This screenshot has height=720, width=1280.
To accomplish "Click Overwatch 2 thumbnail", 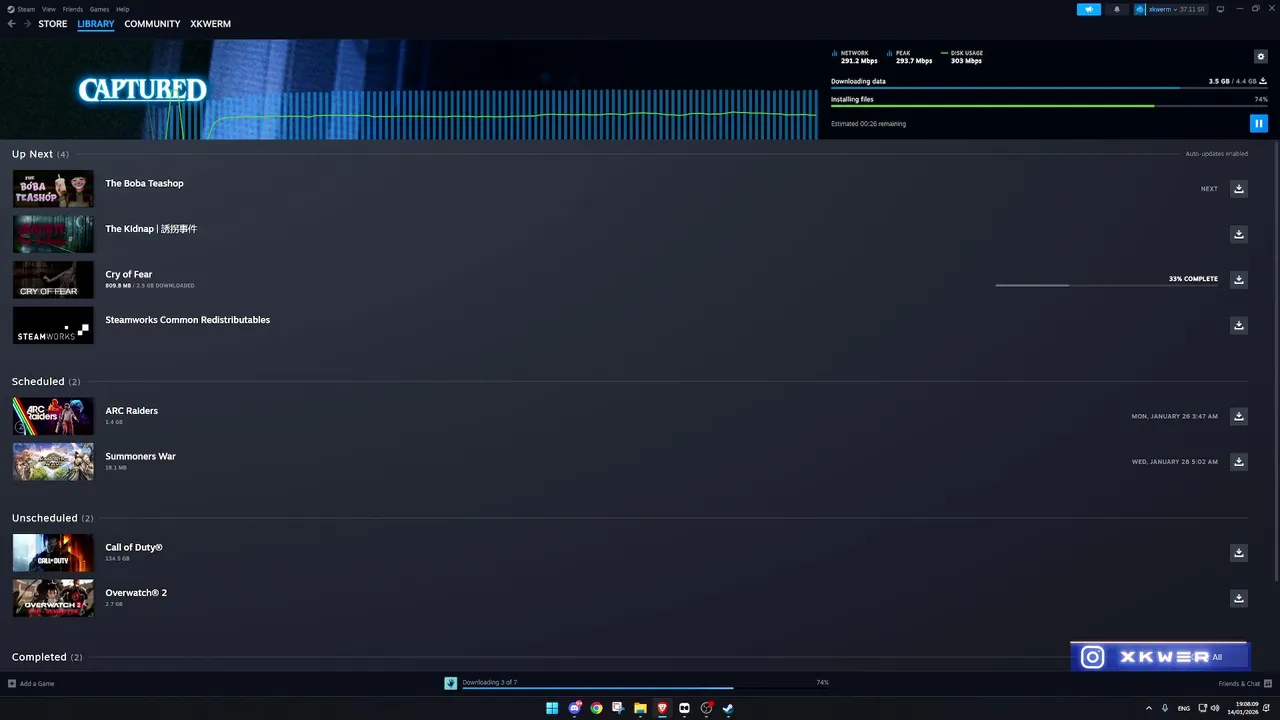I will [53, 598].
